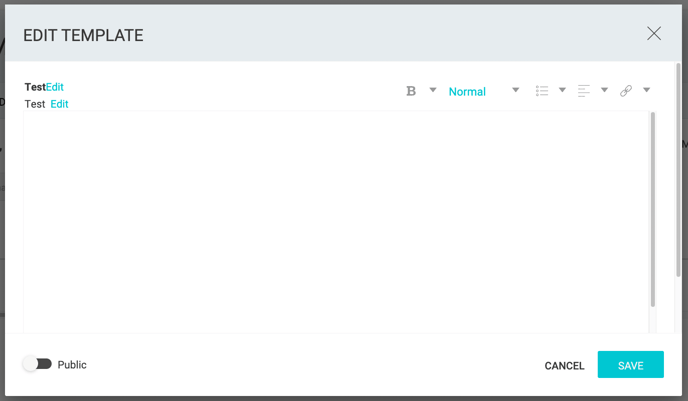Click the insert link chain icon
This screenshot has width=688, height=401.
coord(626,91)
